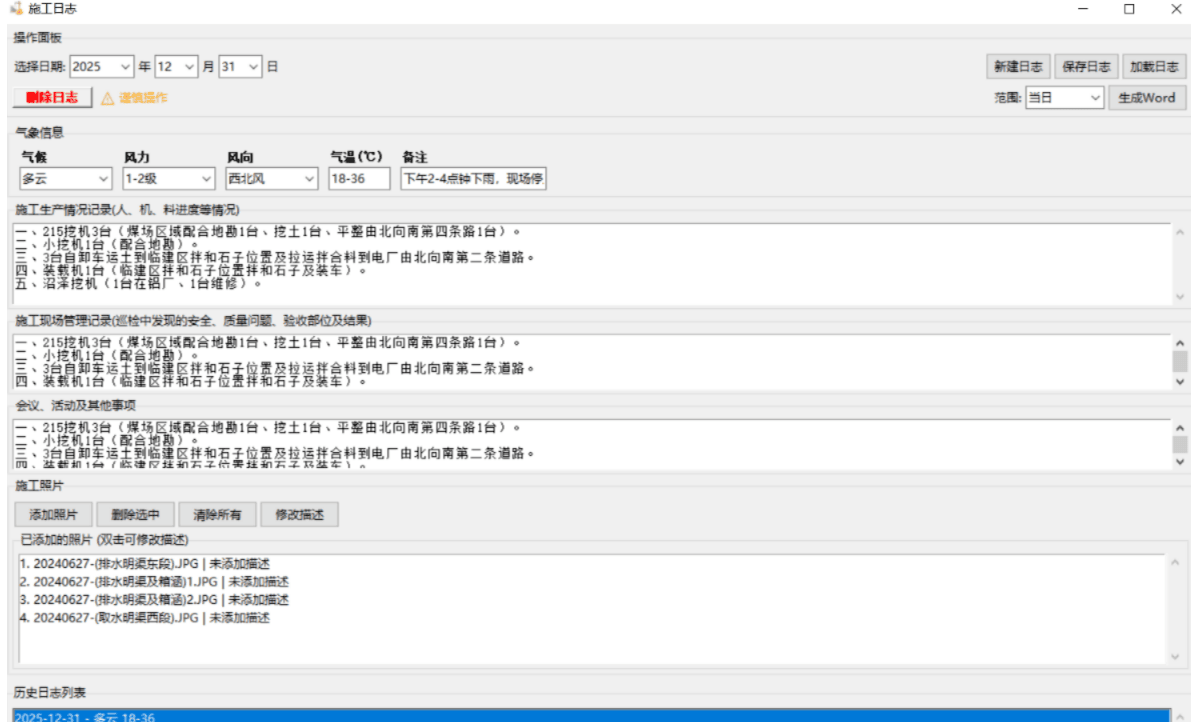Click the 生成Word button
This screenshot has width=1191, height=722.
[1146, 98]
